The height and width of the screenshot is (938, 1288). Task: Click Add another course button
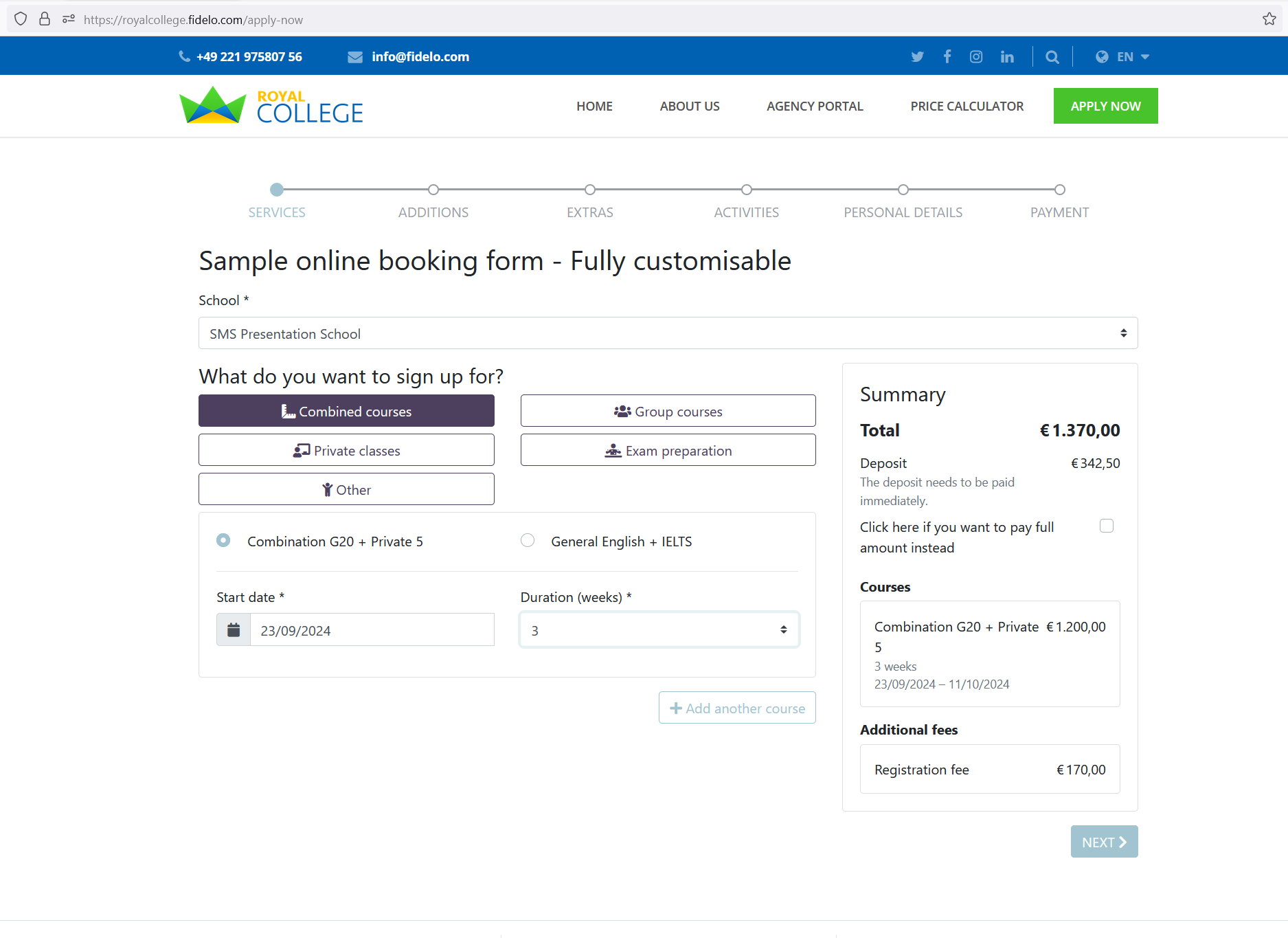737,708
